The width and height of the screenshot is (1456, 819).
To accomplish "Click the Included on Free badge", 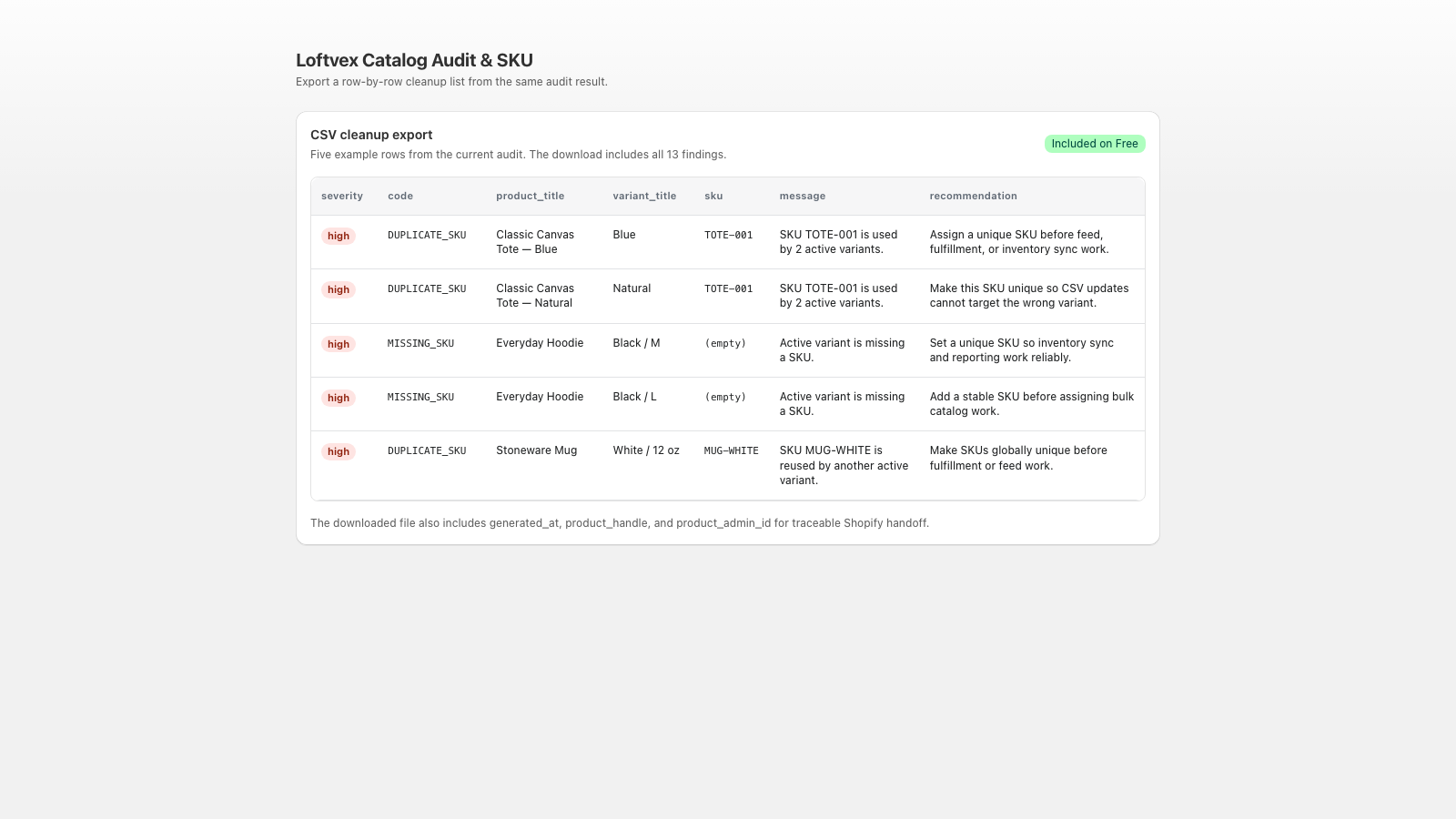I will [1095, 144].
